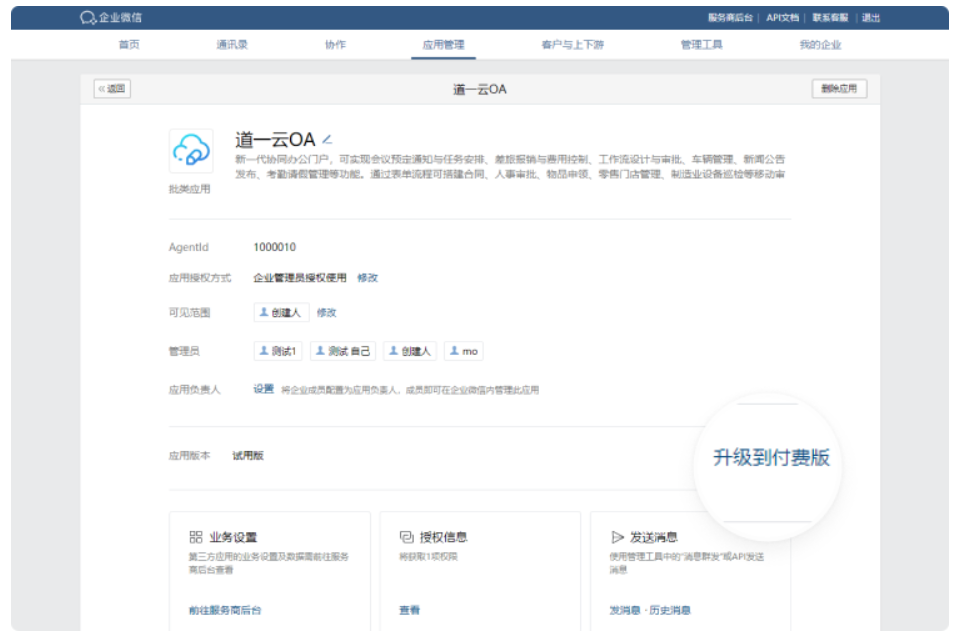Open the API文档 link
Screen dimensions: 960x641
tap(782, 18)
